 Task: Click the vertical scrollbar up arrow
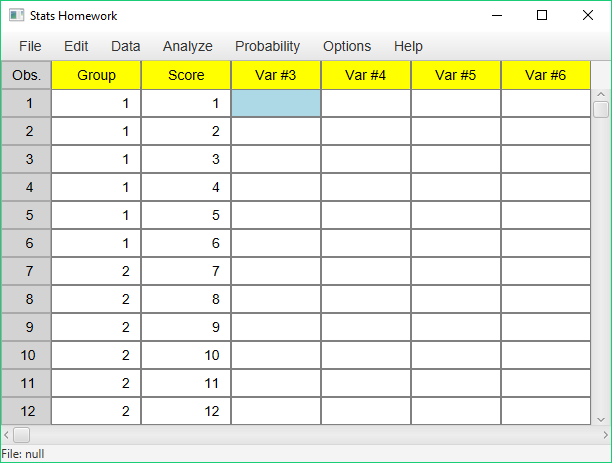click(x=601, y=94)
